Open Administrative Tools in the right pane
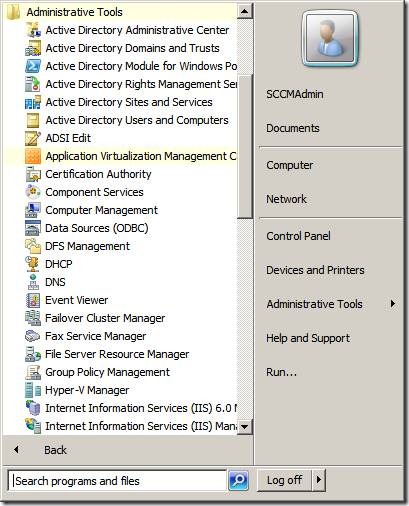The width and height of the screenshot is (409, 506). click(x=314, y=304)
